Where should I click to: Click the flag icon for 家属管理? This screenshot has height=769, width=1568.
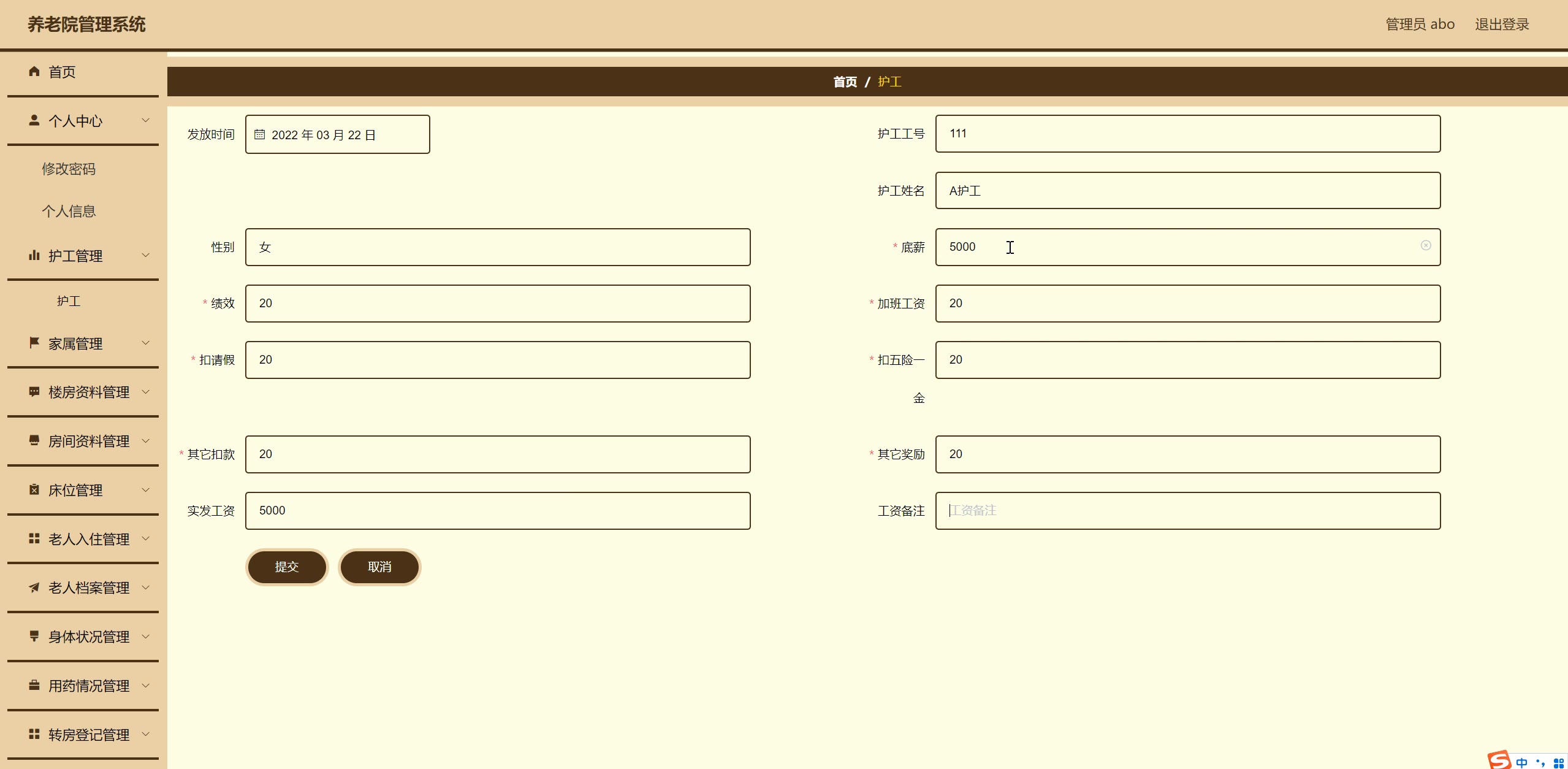click(x=34, y=343)
